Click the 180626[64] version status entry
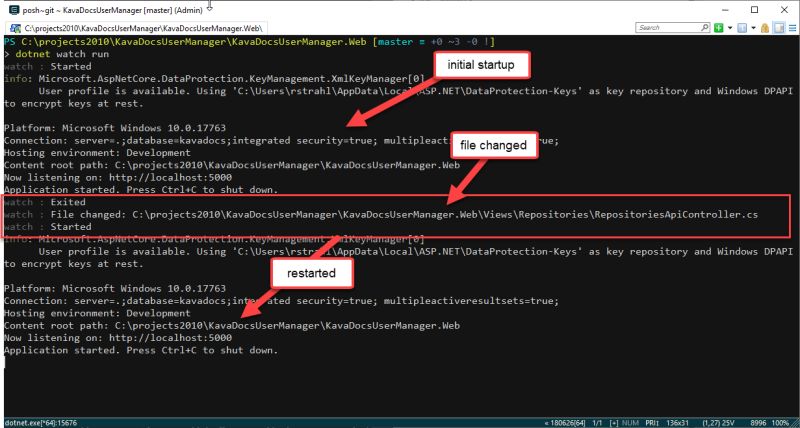The image size is (800, 428). click(x=565, y=423)
